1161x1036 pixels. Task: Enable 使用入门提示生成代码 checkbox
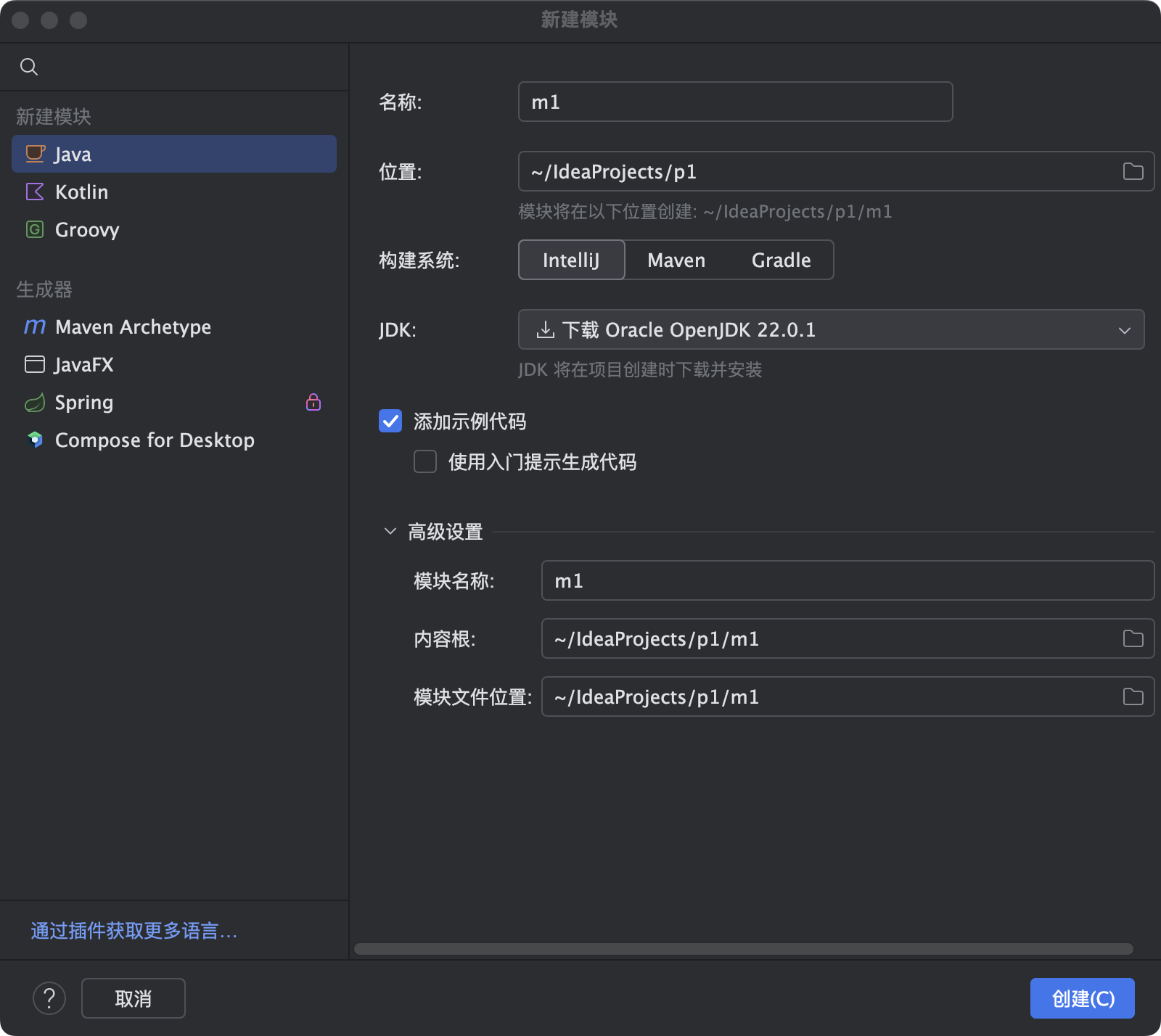coord(425,461)
